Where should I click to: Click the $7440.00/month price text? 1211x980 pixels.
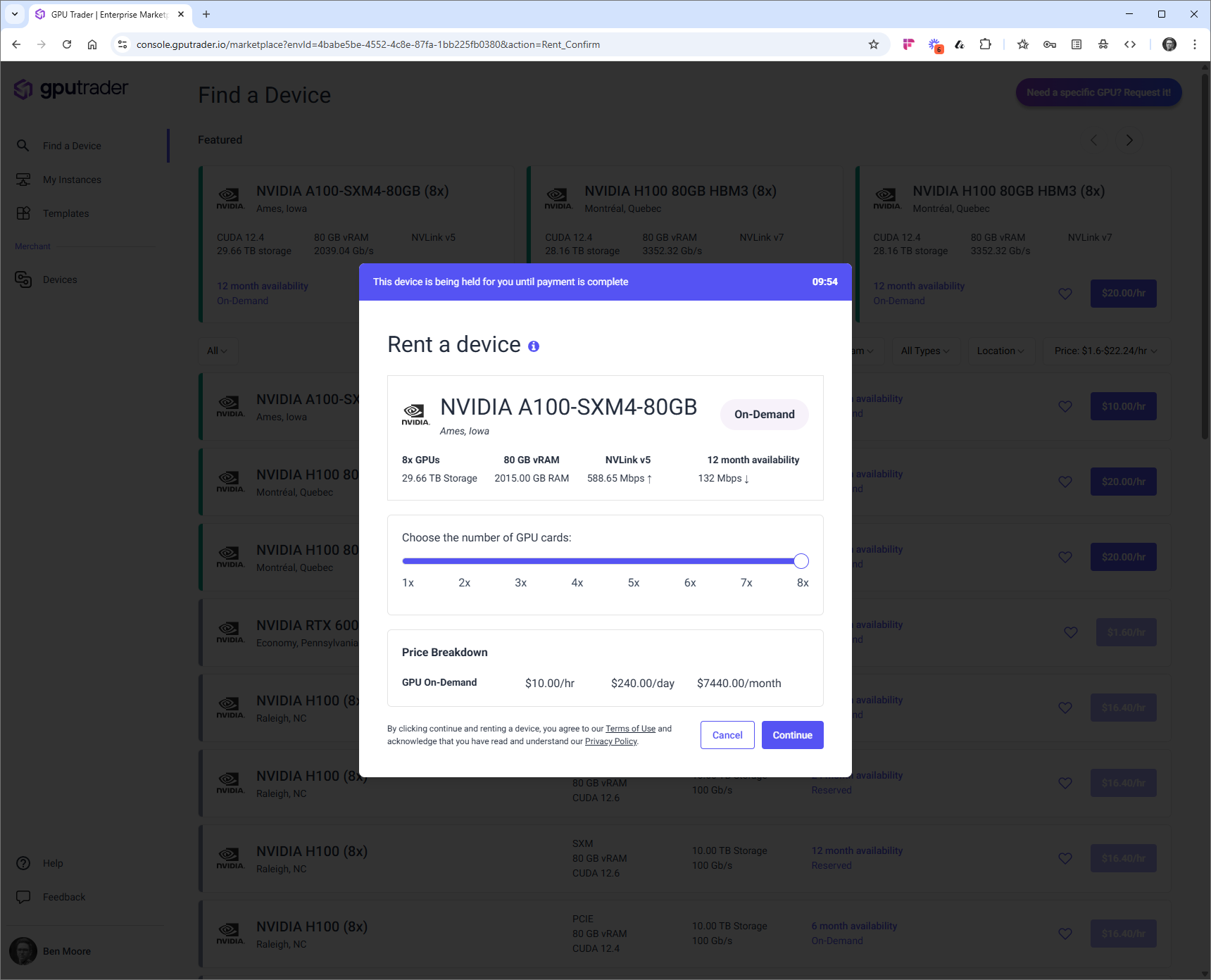[739, 683]
